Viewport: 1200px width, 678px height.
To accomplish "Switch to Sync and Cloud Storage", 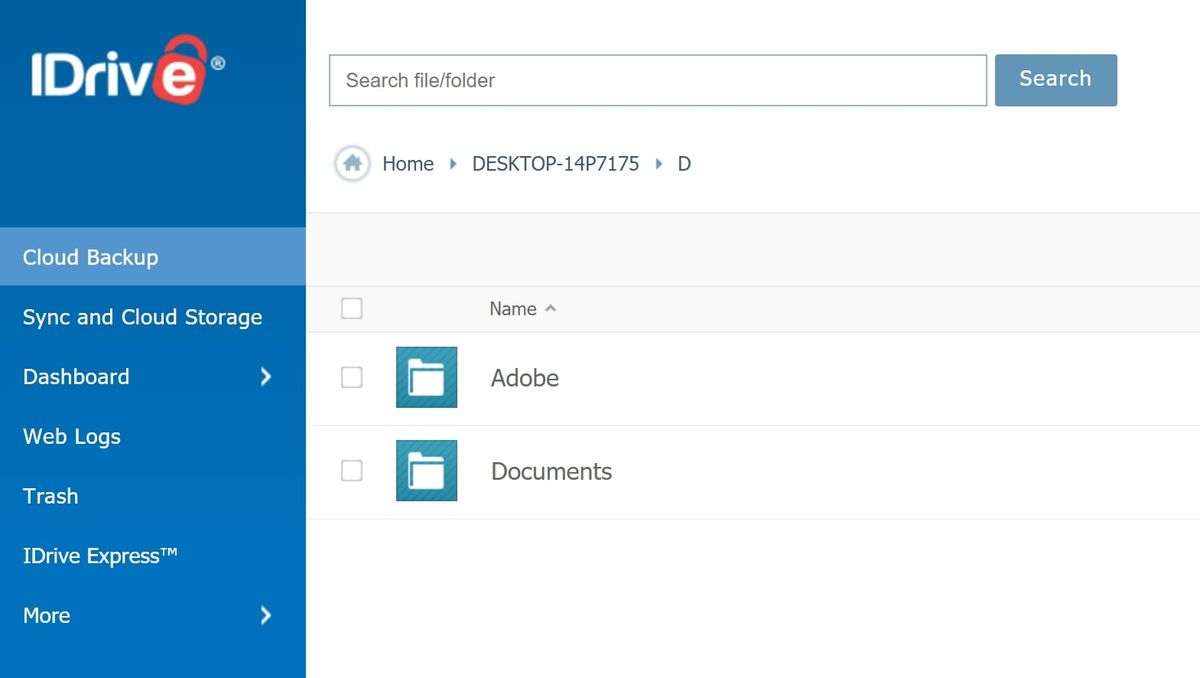I will click(142, 316).
